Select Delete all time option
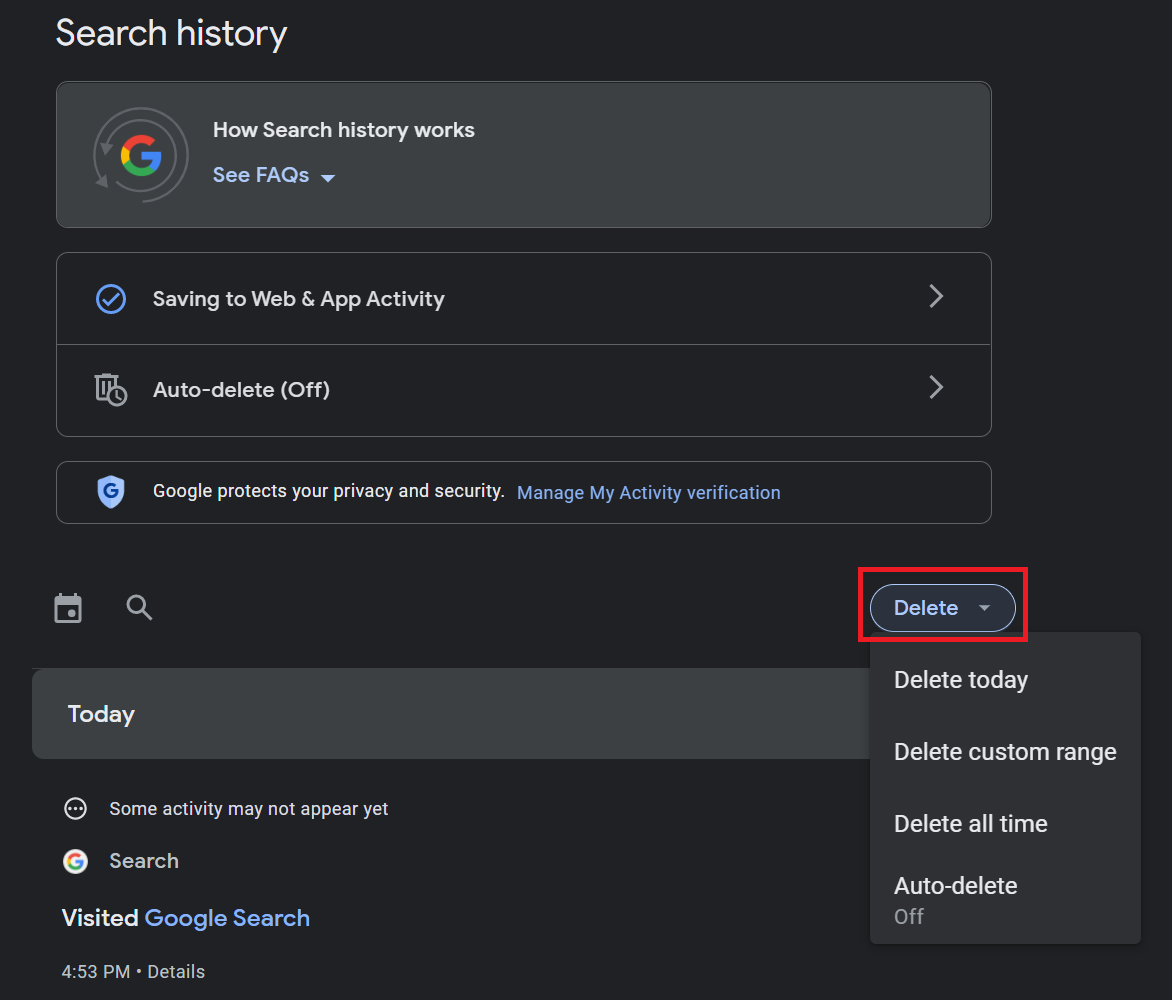The height and width of the screenshot is (1000, 1172). coord(970,824)
